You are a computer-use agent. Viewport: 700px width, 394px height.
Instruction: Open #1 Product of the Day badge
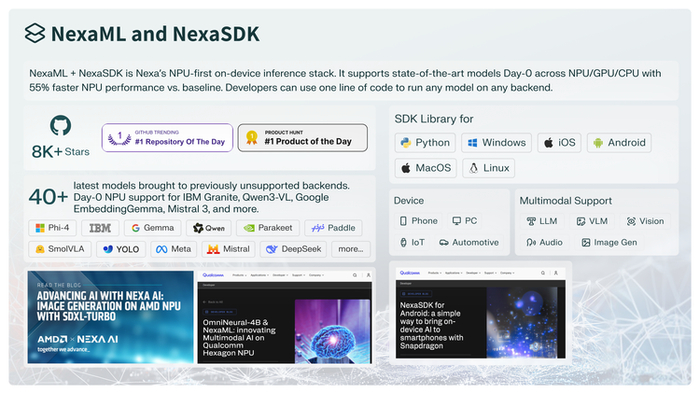(x=303, y=138)
